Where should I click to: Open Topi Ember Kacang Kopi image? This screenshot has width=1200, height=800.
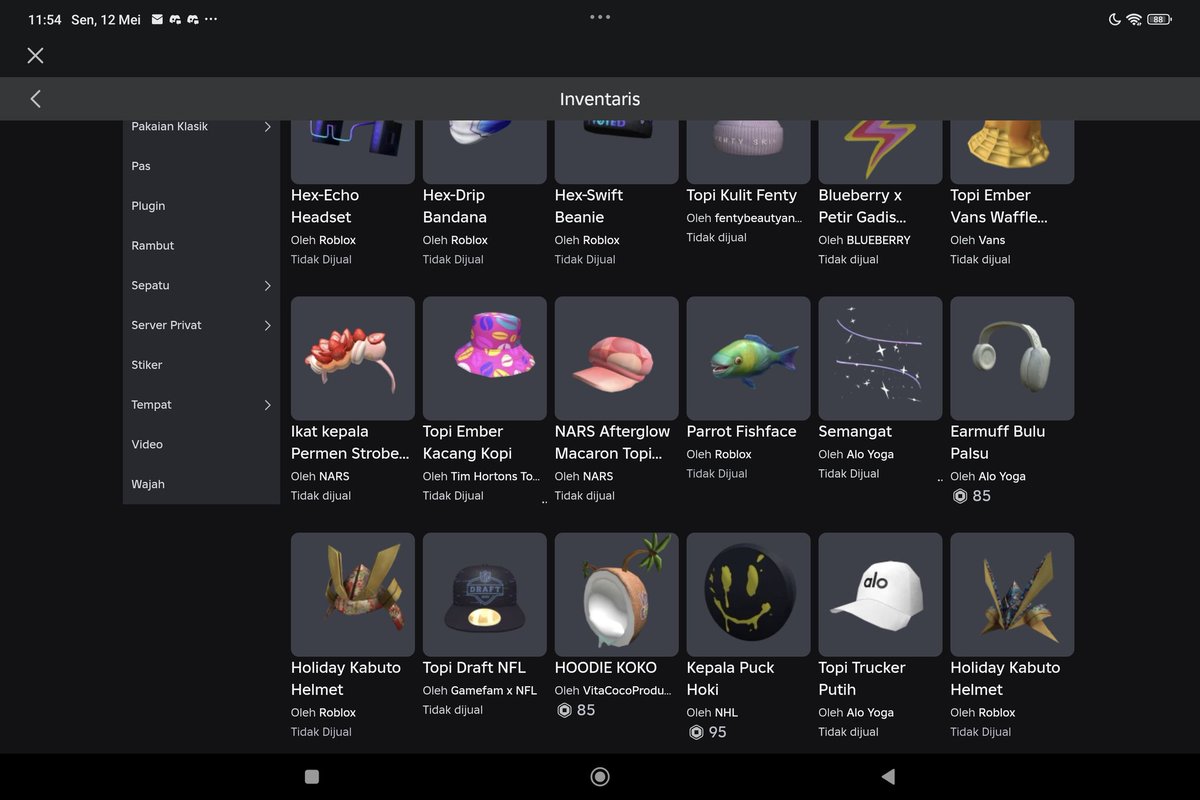click(x=485, y=358)
